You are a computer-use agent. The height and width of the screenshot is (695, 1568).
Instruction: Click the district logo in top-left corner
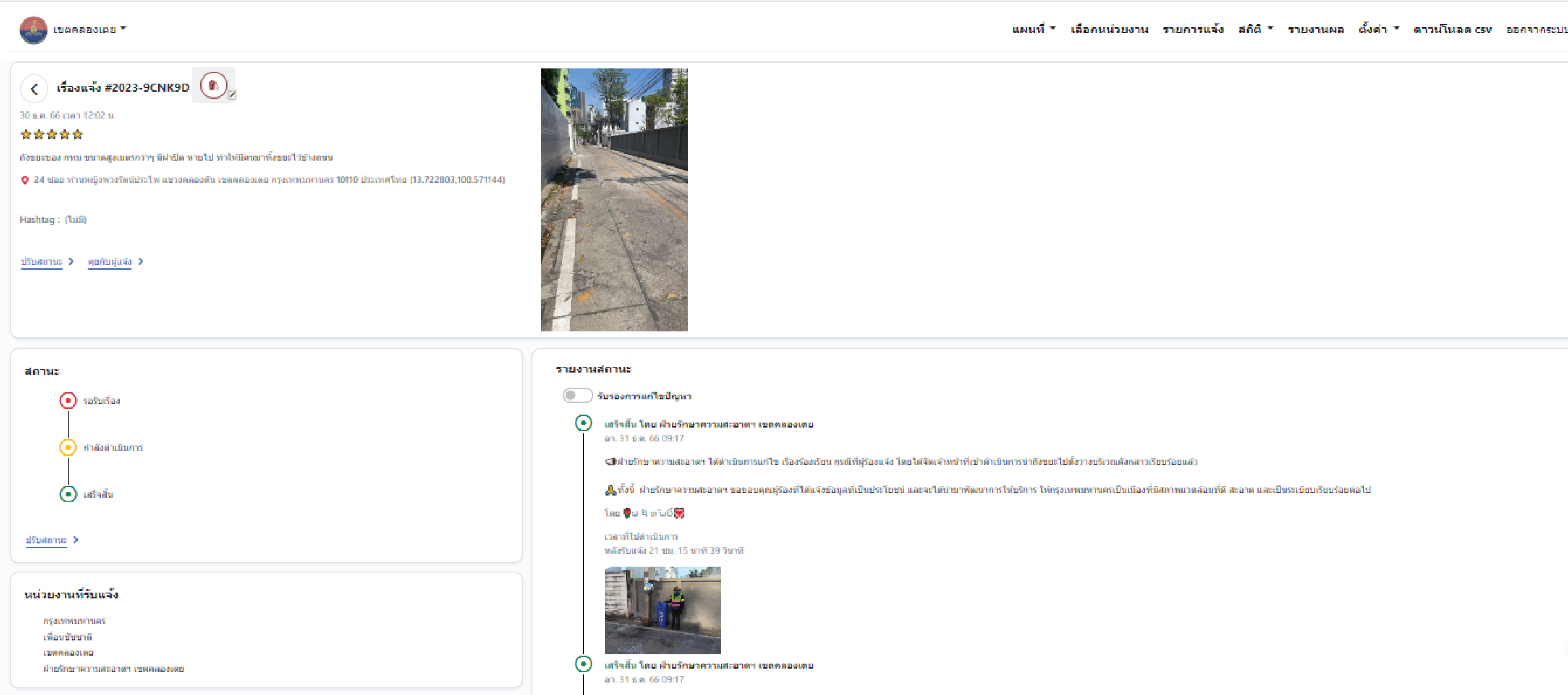(x=34, y=29)
